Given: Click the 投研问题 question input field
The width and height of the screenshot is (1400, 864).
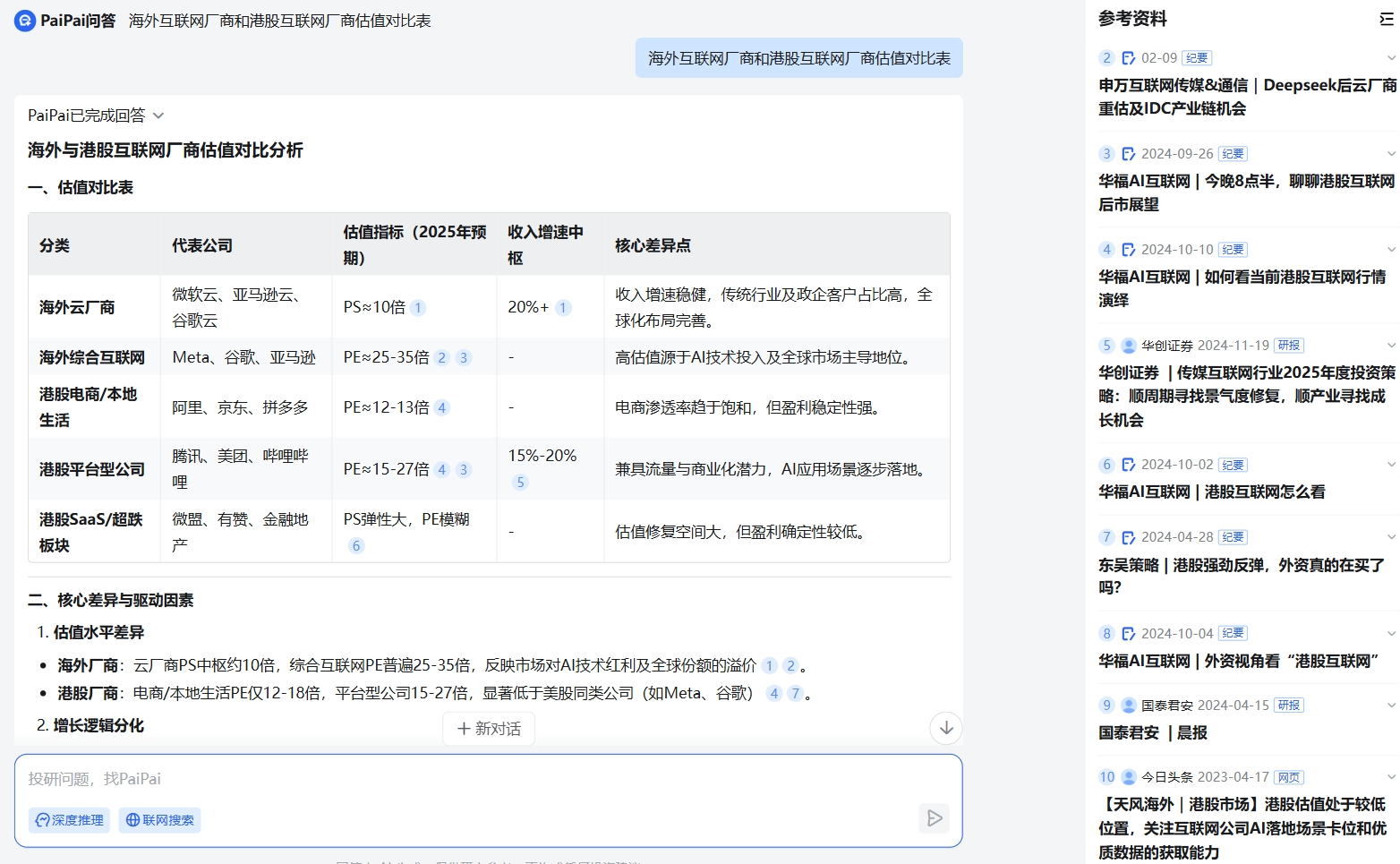Looking at the screenshot, I should coord(465,779).
